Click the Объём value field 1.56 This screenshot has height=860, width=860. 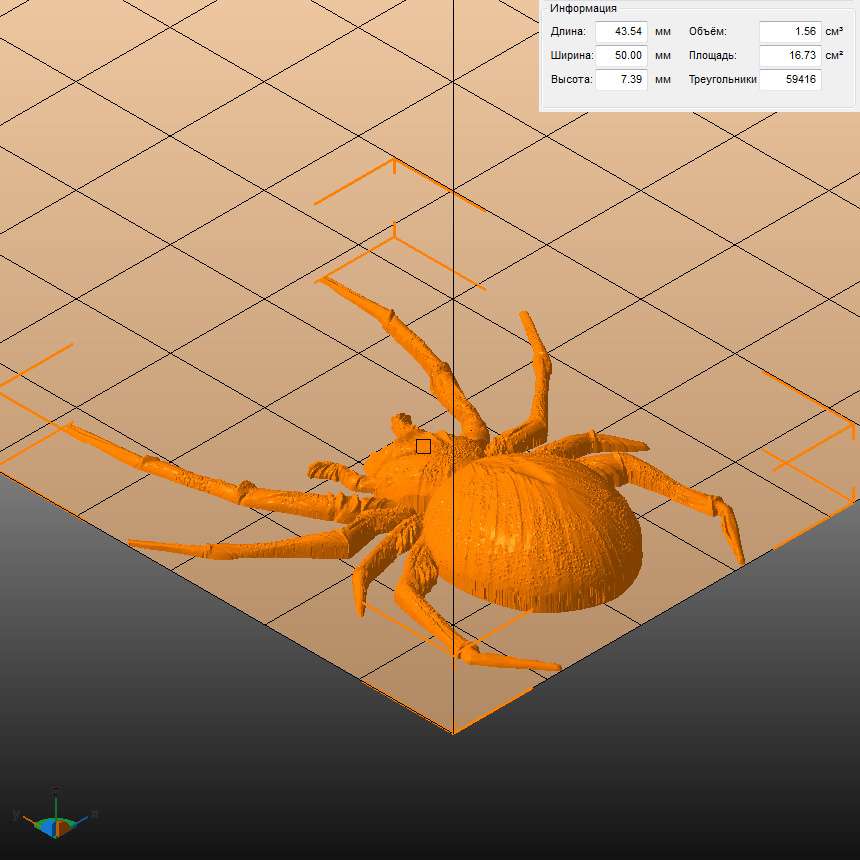(790, 31)
